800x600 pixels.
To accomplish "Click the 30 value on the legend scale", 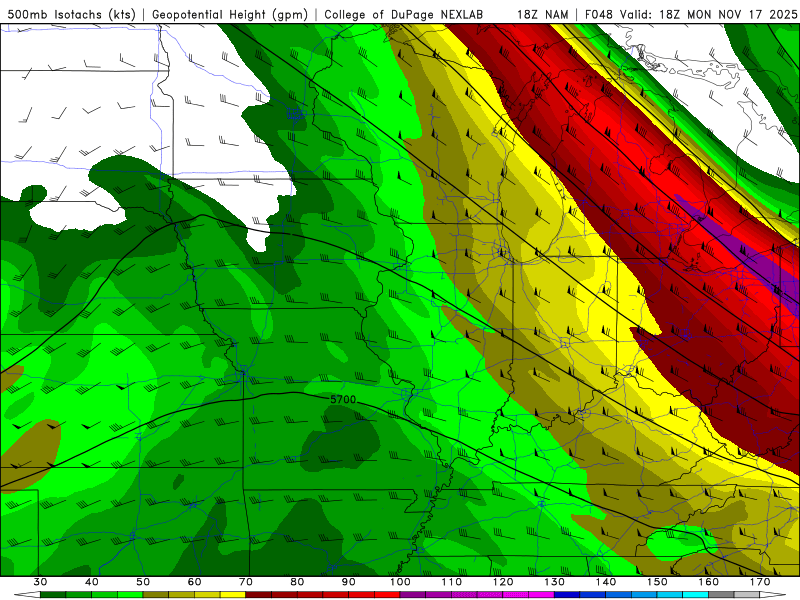I will click(40, 582).
